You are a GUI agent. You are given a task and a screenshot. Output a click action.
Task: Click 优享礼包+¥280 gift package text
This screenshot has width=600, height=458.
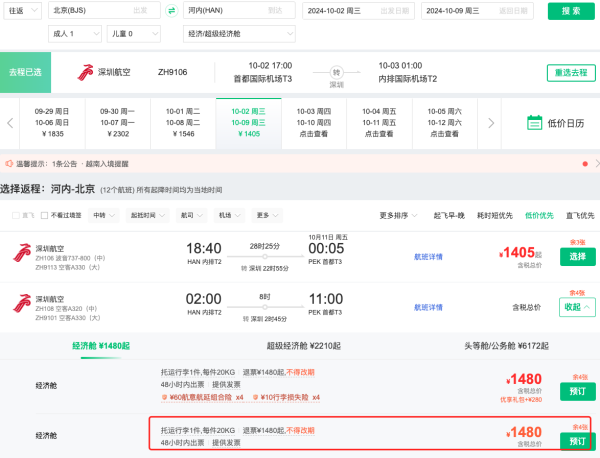click(521, 400)
